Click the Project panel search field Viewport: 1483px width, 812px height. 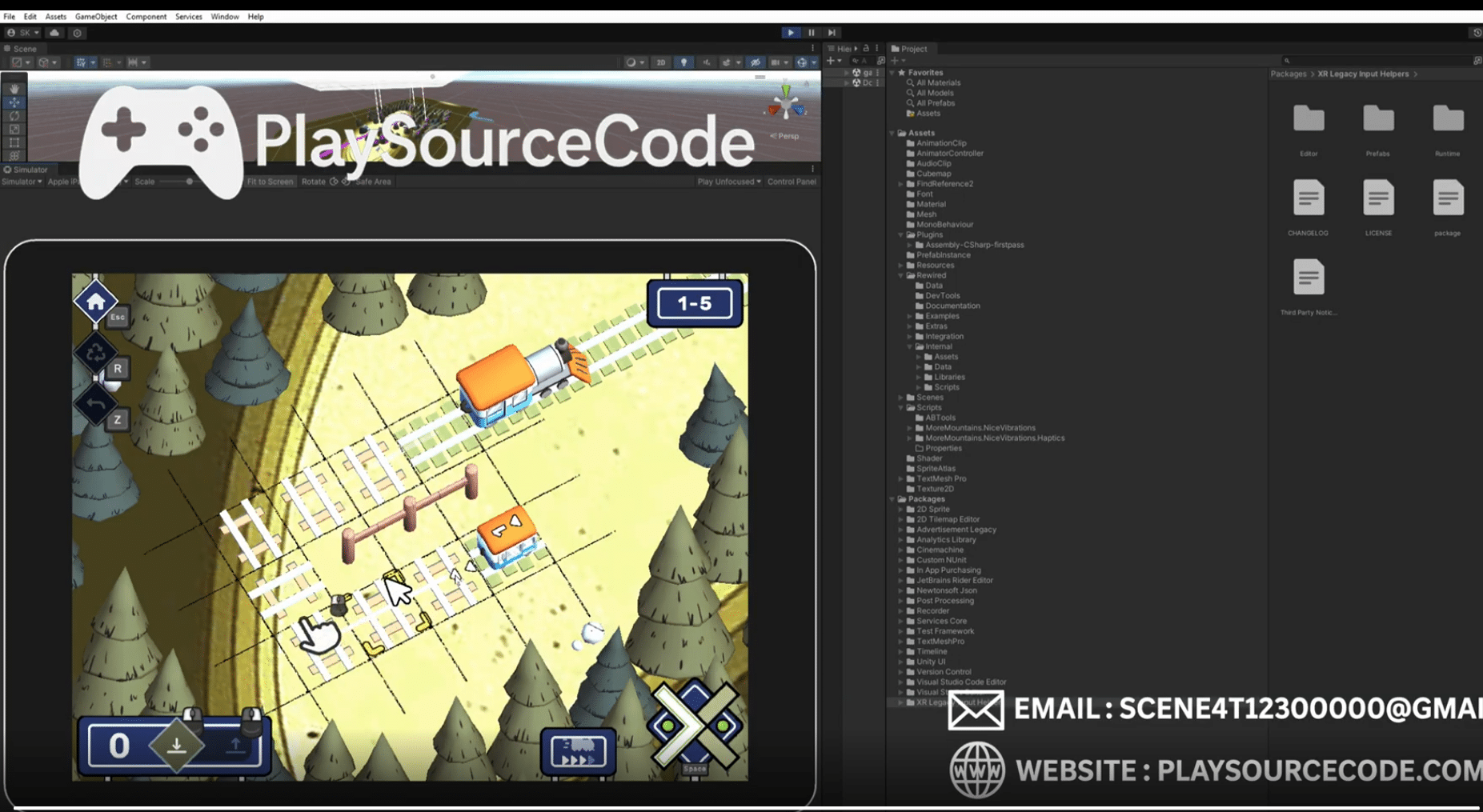pyautogui.click(x=1377, y=61)
